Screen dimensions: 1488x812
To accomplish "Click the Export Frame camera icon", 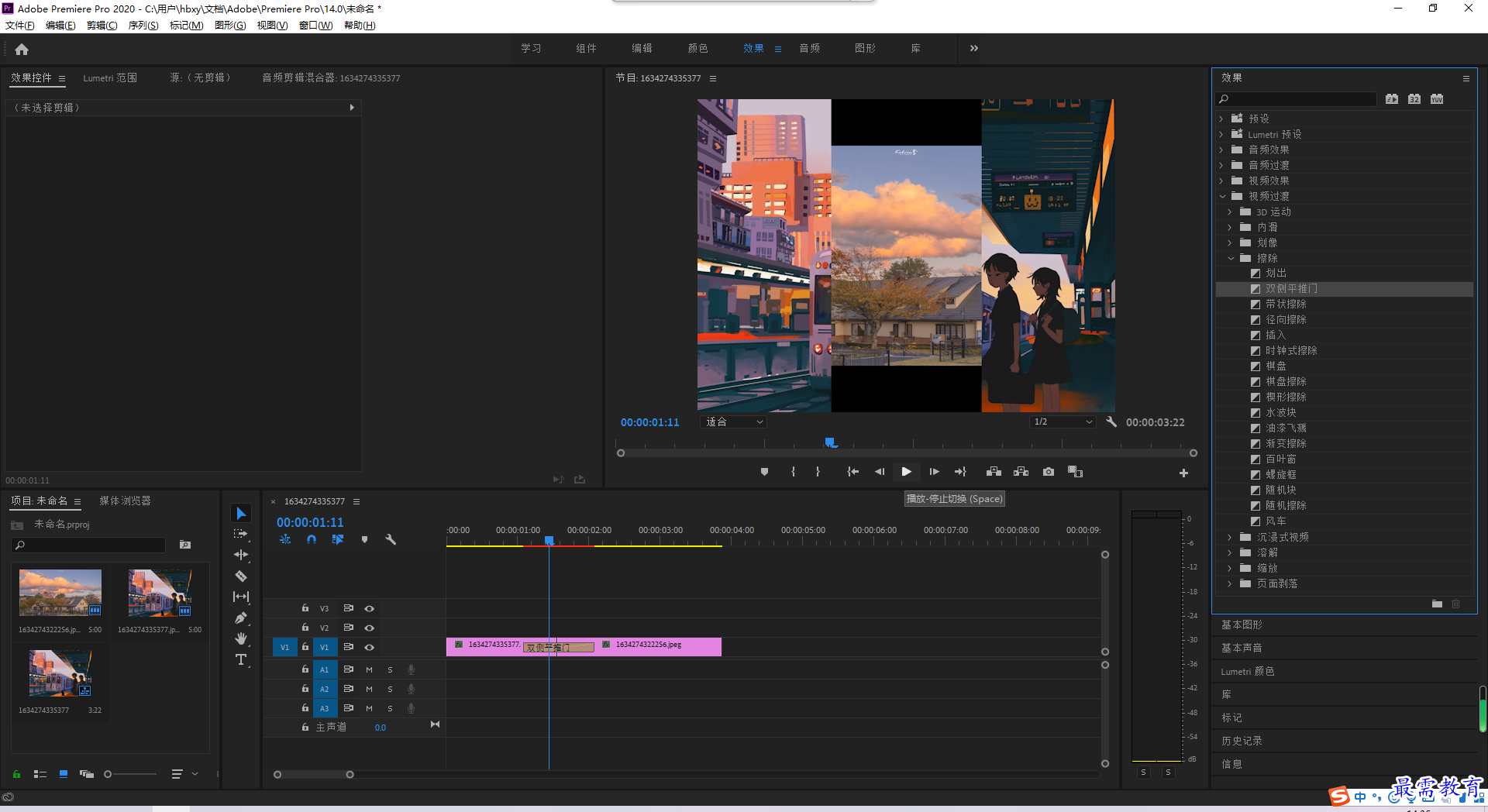I will click(1049, 472).
